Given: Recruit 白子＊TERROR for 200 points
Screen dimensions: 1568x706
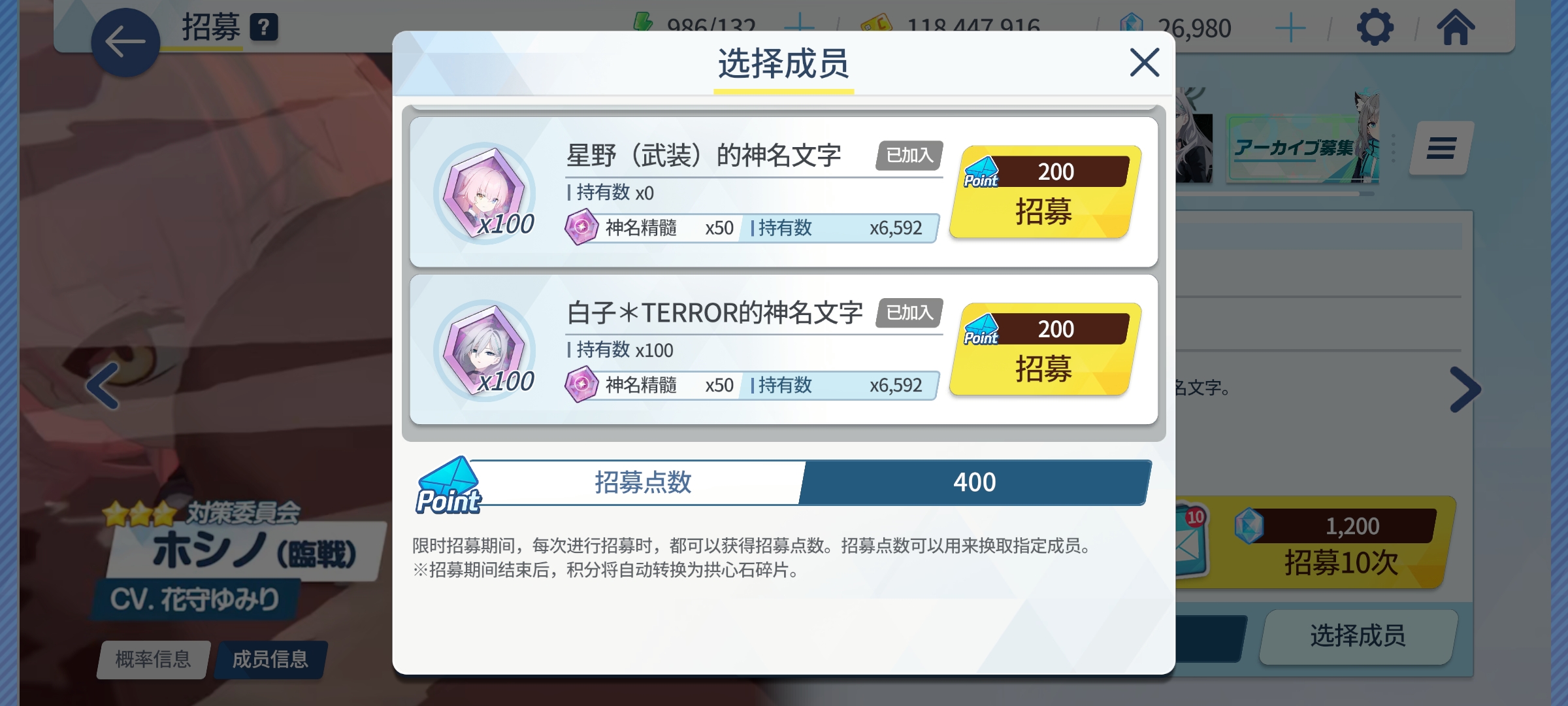Looking at the screenshot, I should 1044,349.
